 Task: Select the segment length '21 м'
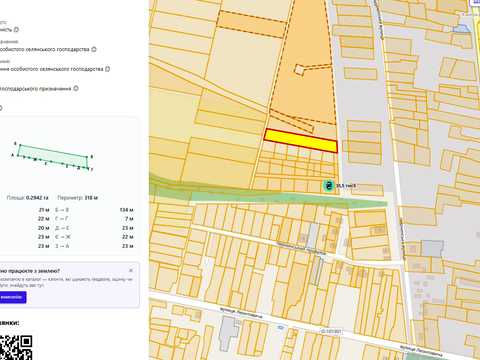(44, 210)
